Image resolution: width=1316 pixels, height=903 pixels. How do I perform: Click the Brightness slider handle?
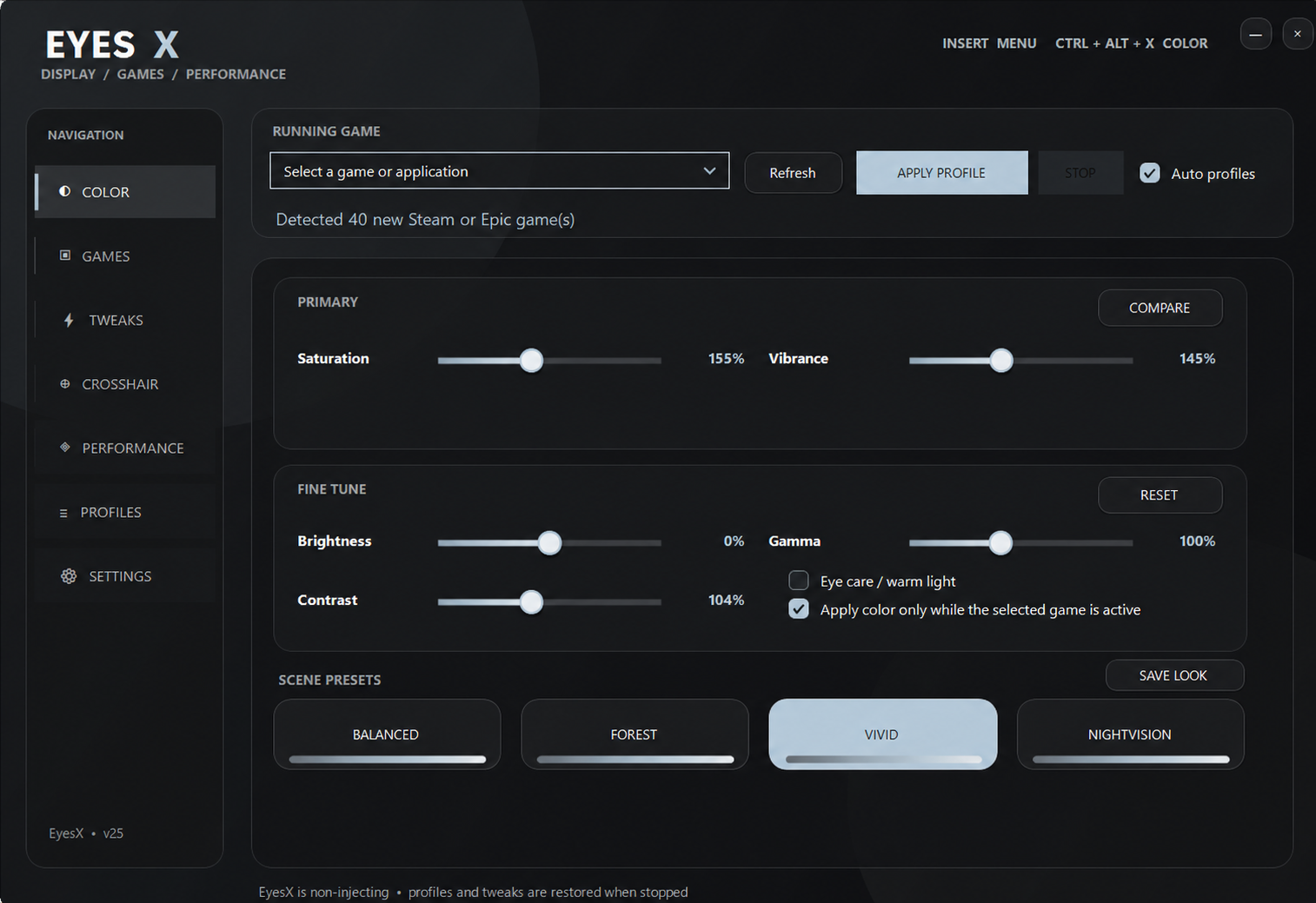tap(549, 542)
